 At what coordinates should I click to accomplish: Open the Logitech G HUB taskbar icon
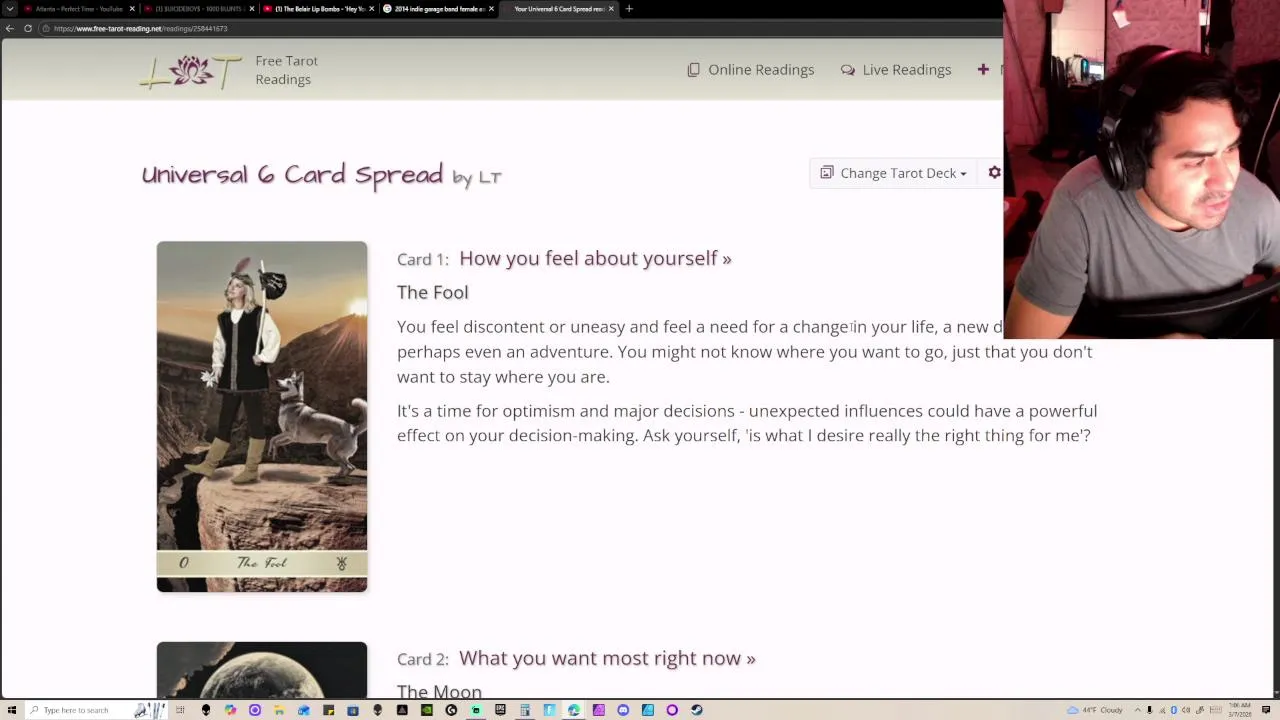coord(451,710)
